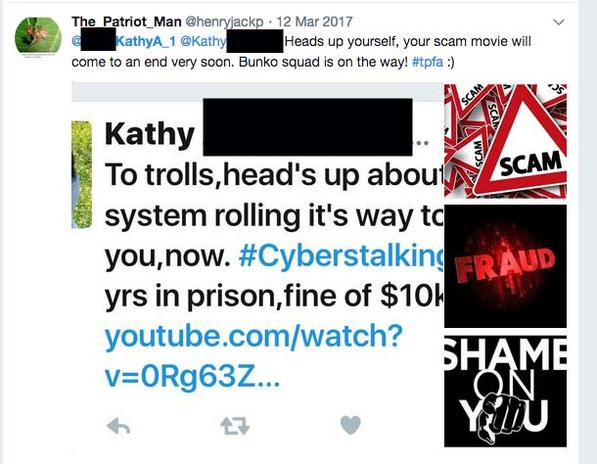Open the second @Kathy mention
597x464 pixels.
[x=203, y=41]
